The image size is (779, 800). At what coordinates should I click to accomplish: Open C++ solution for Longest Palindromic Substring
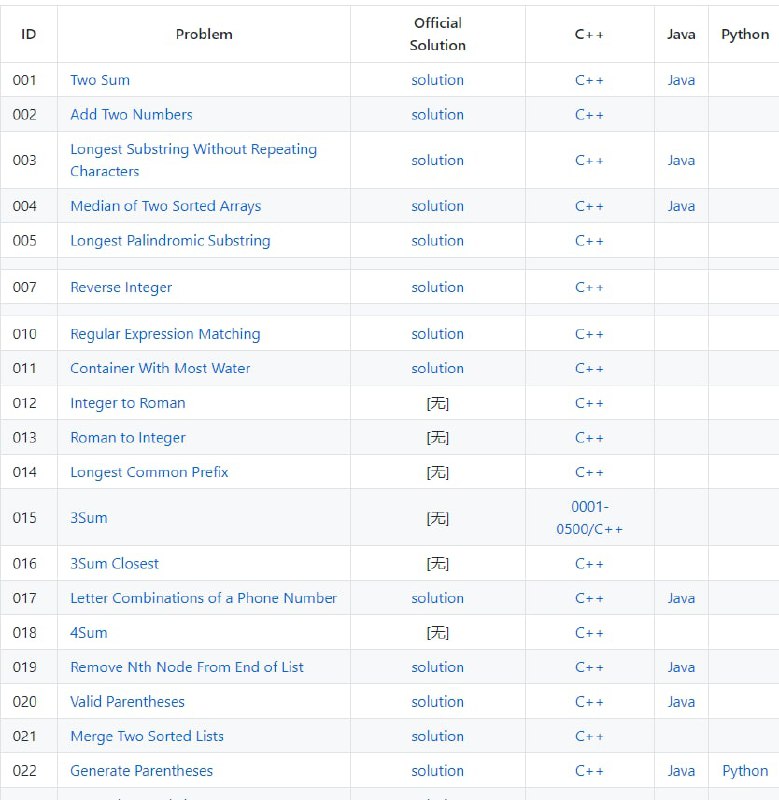589,241
